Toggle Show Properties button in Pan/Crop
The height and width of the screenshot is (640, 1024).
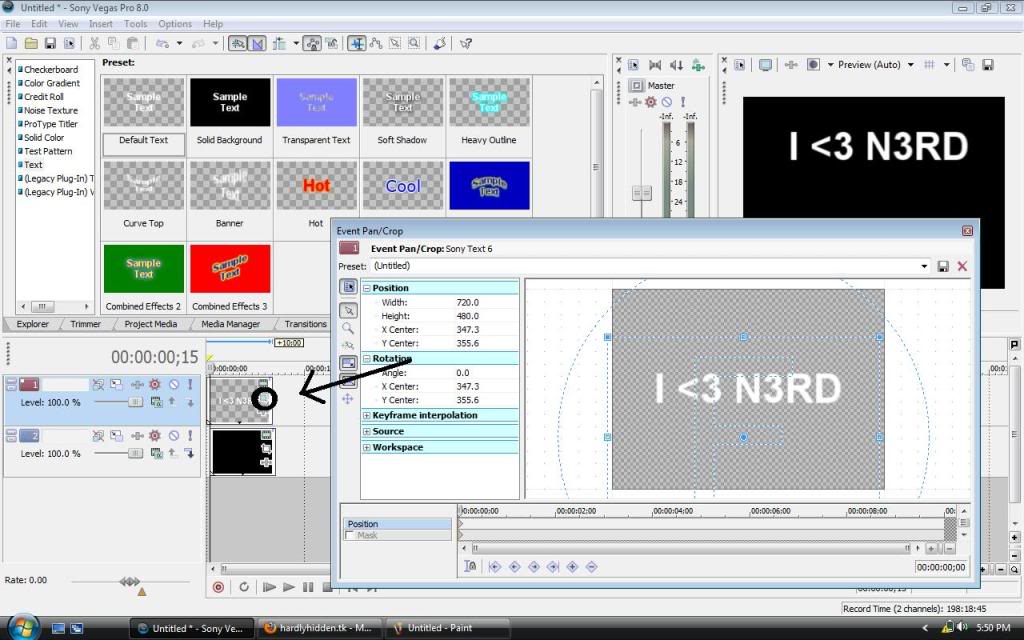pos(348,287)
